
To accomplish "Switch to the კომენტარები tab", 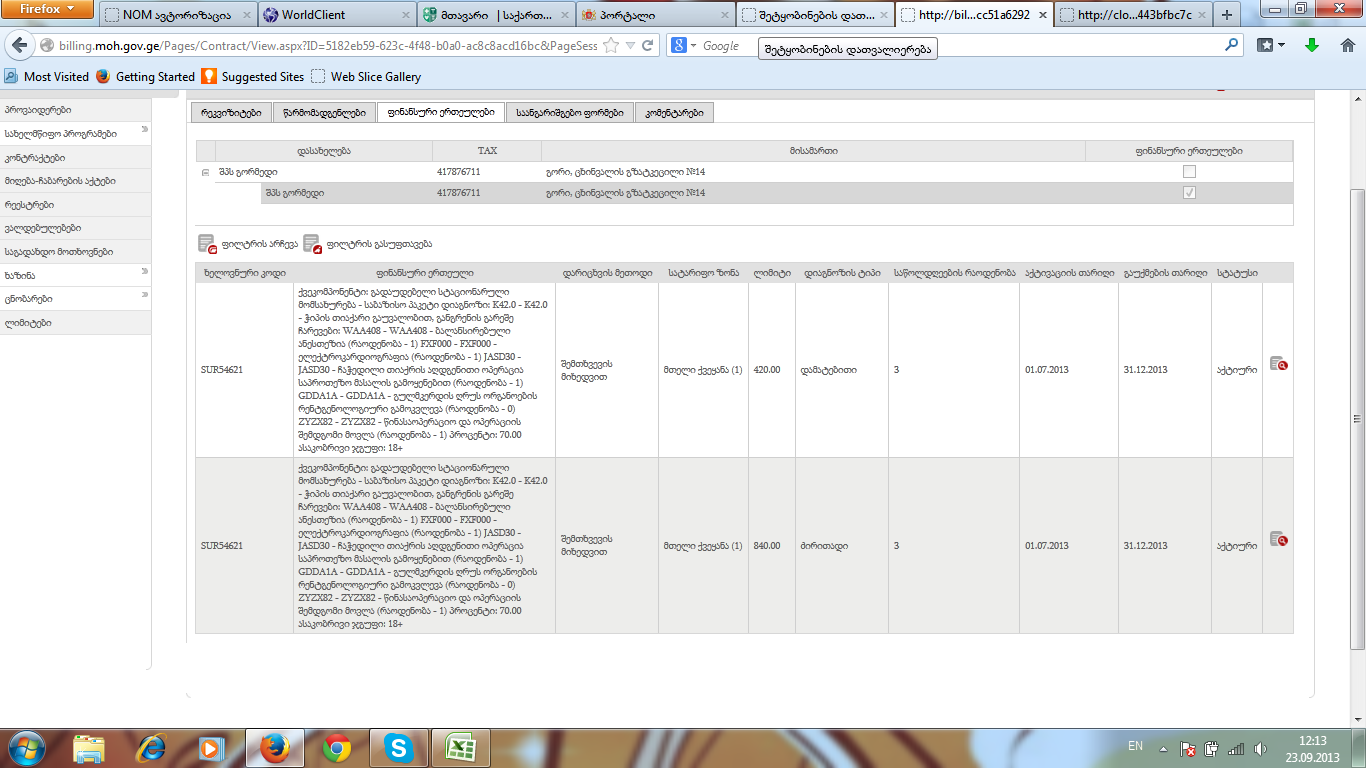I will click(x=674, y=113).
